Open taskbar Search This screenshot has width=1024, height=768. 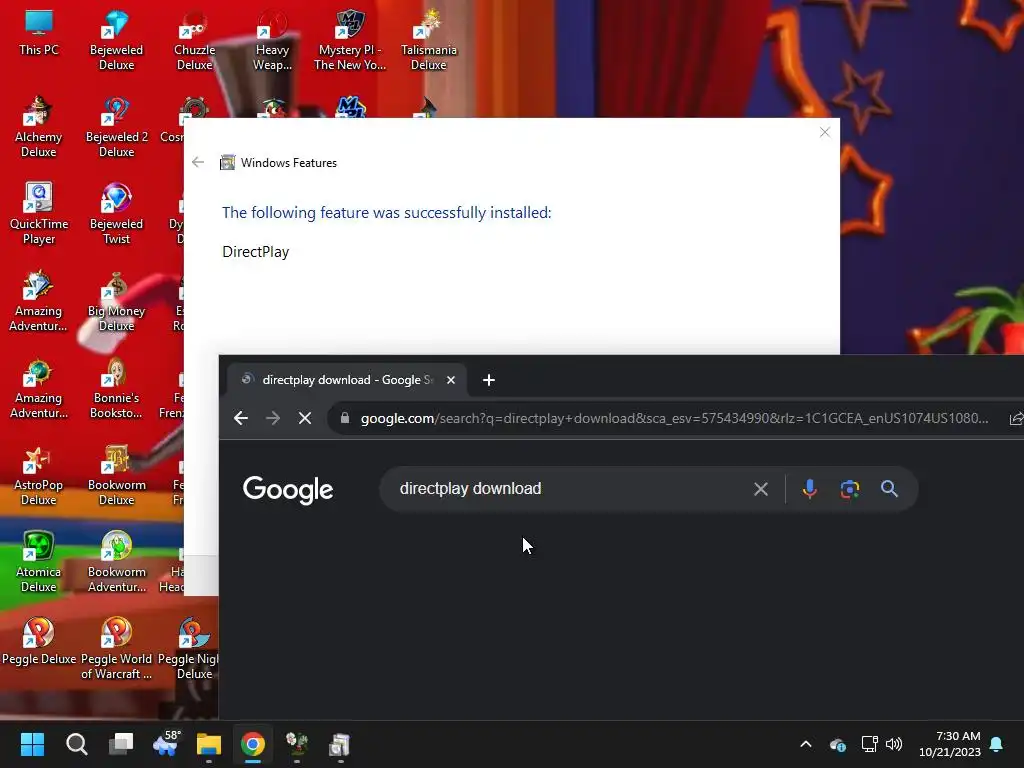point(76,744)
